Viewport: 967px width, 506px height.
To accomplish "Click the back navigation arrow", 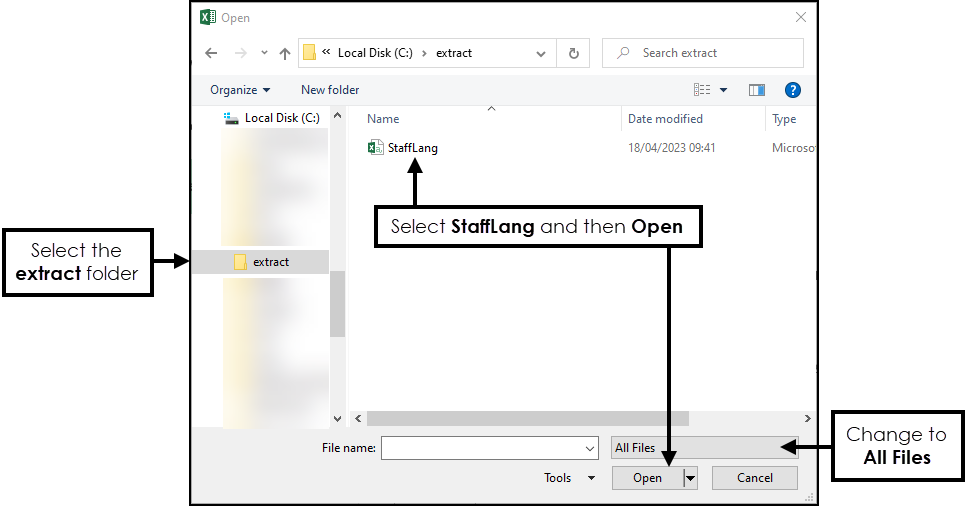I will point(211,53).
